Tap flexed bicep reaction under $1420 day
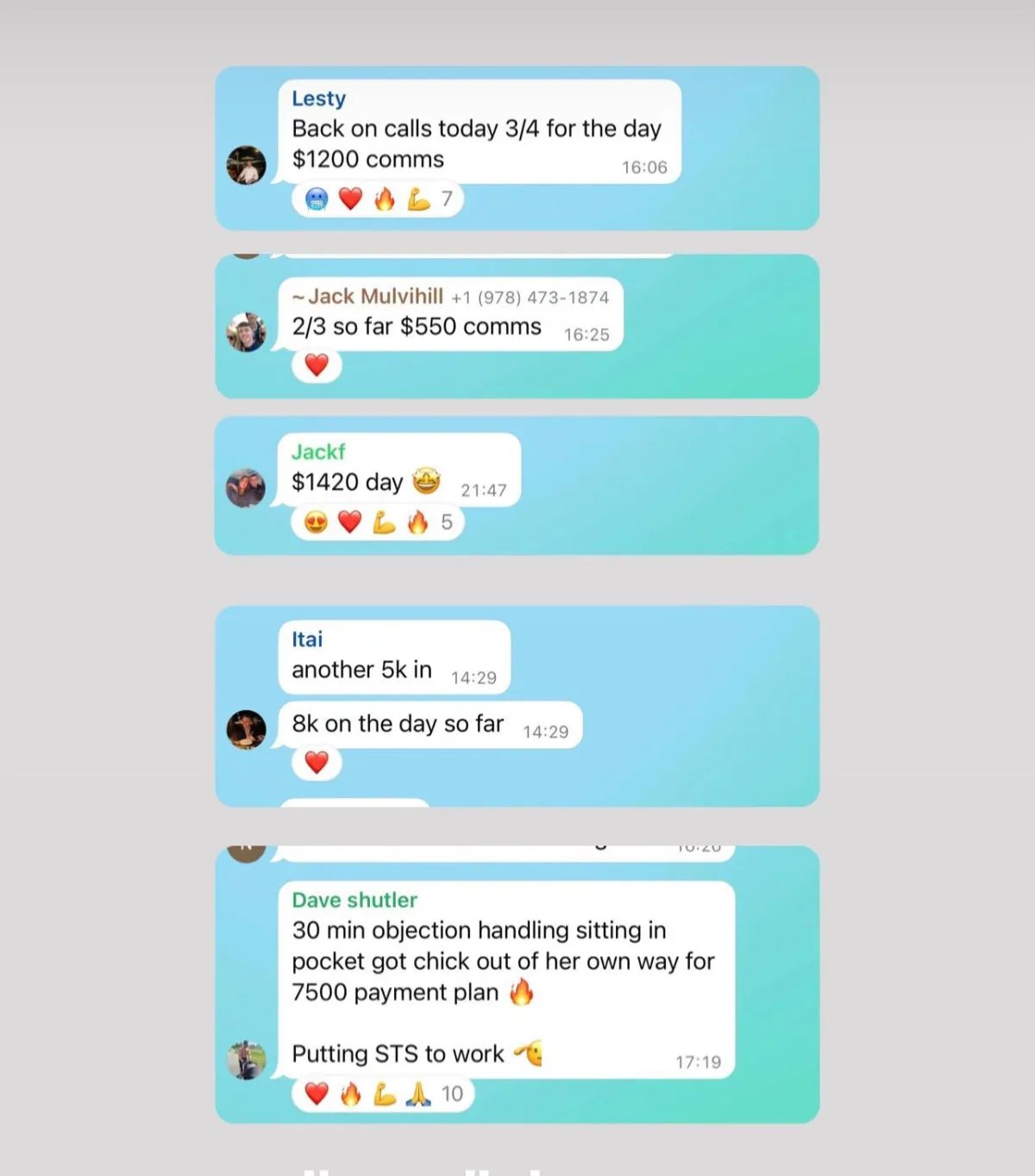This screenshot has height=1176, width=1035. tap(384, 522)
